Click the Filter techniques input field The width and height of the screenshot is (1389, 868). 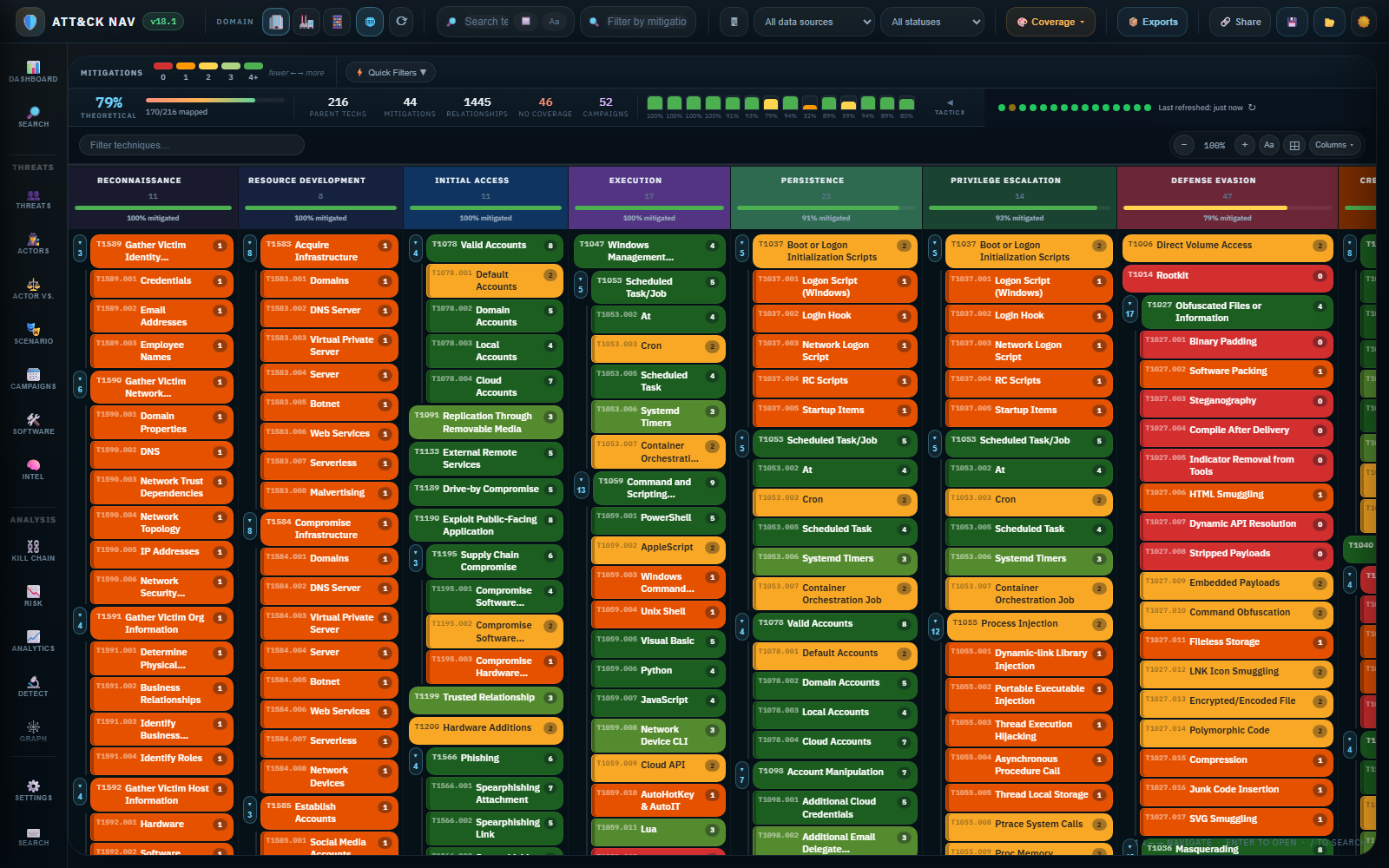click(191, 145)
